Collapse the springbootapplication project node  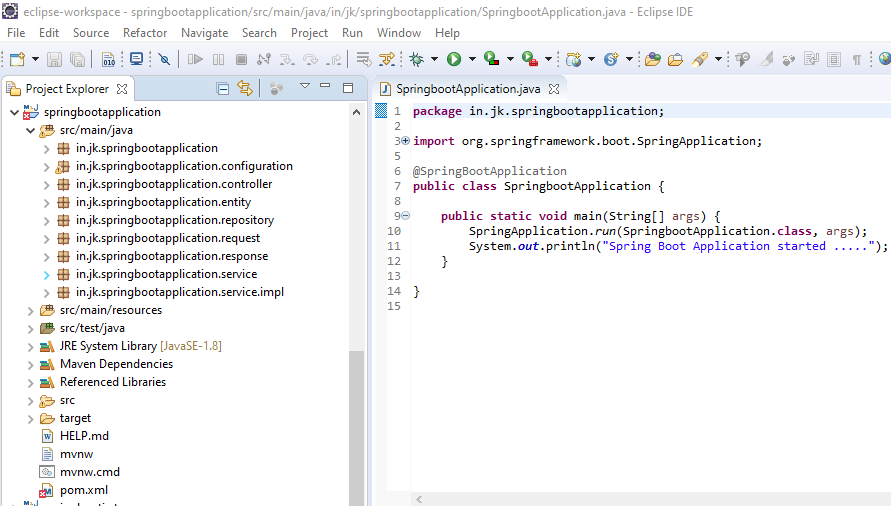point(14,113)
